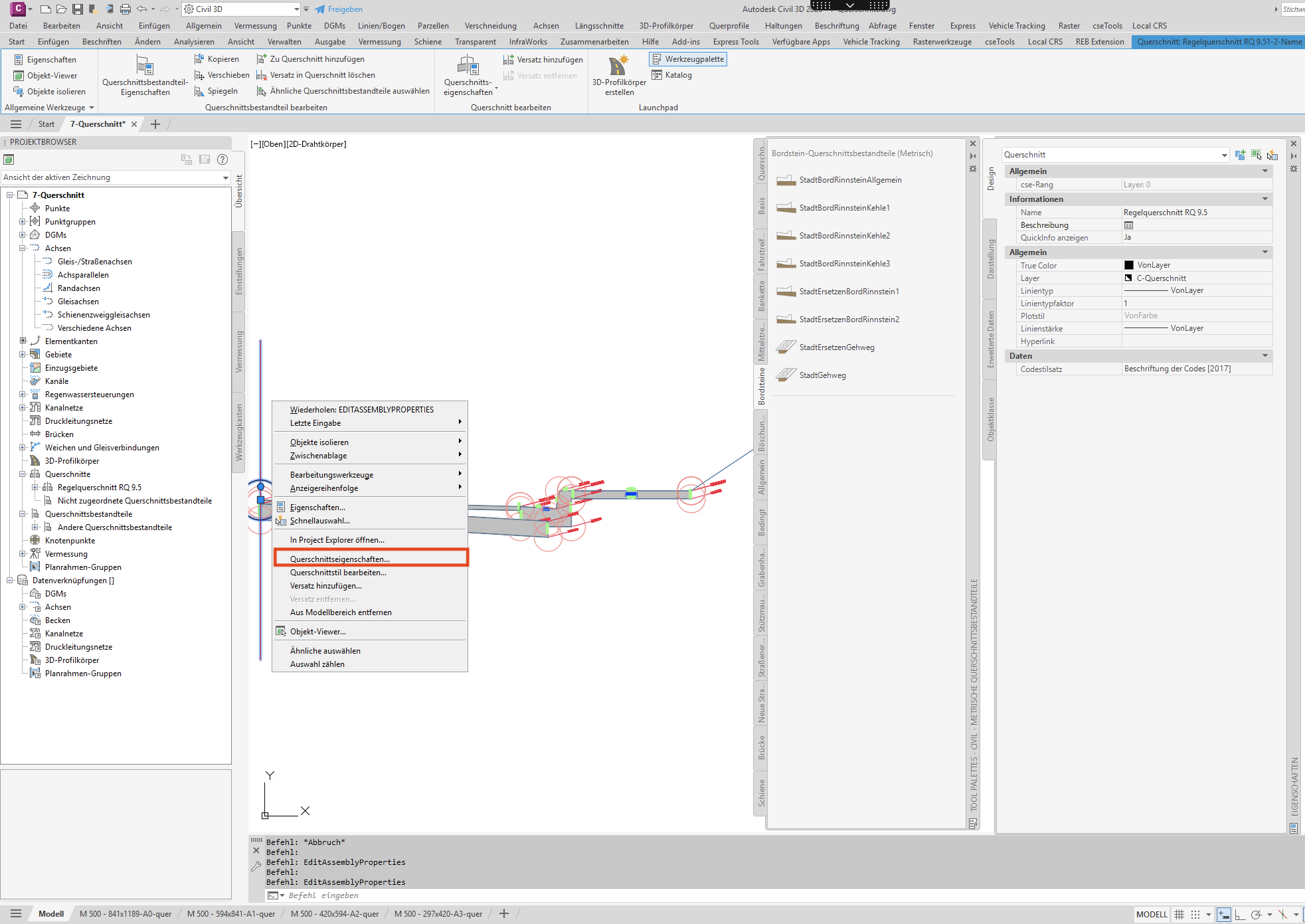The image size is (1305, 924).
Task: Open a file via the folder icon
Action: click(61, 9)
